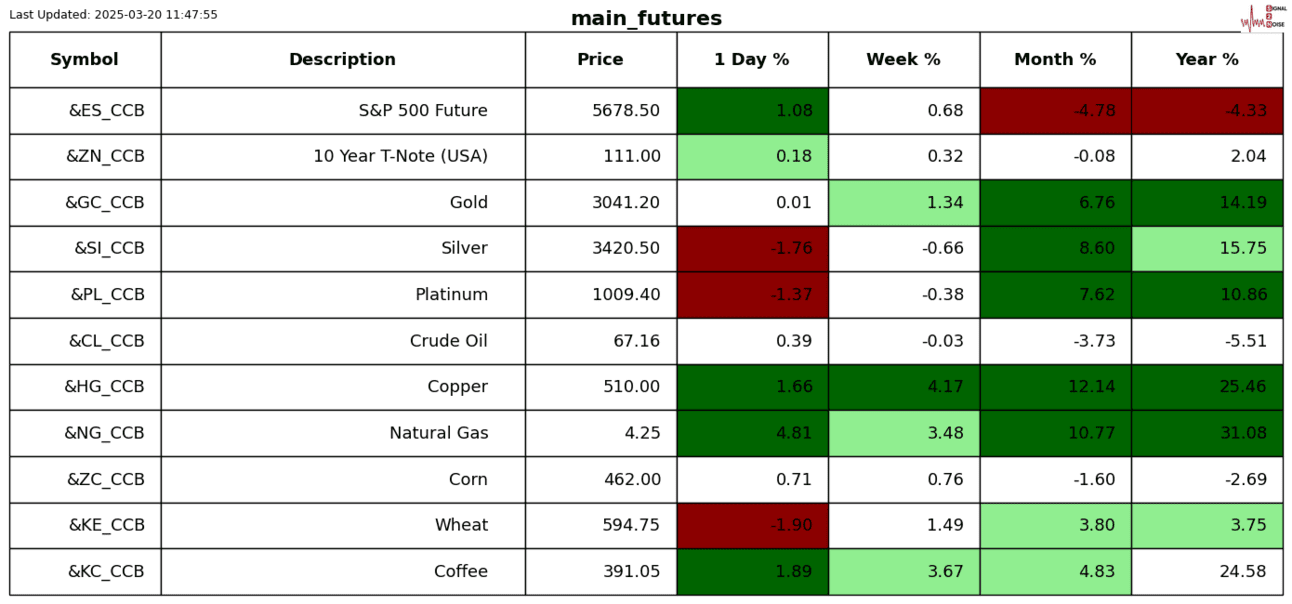The width and height of the screenshot is (1292, 604).
Task: Click the Last Updated timestamp text
Action: coord(113,15)
